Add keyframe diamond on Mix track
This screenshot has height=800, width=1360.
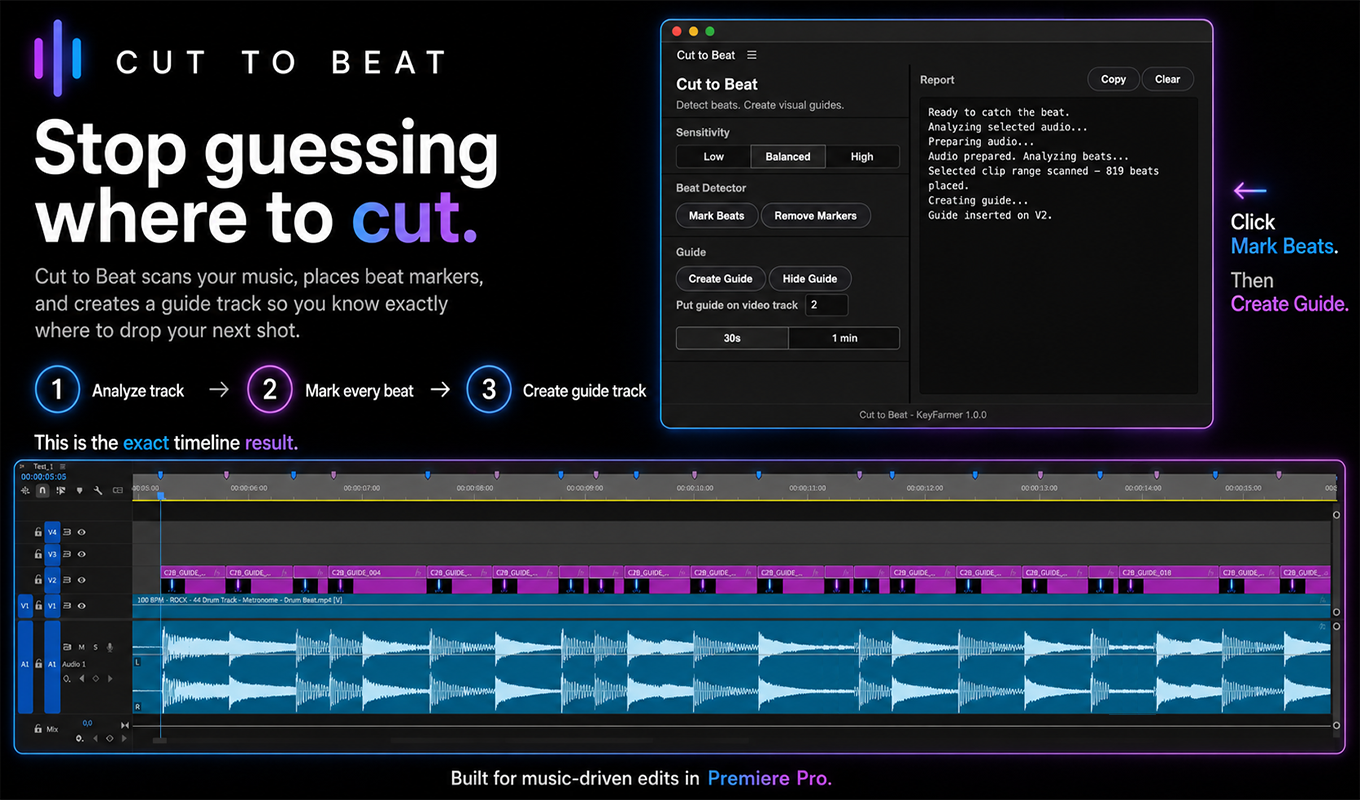(x=110, y=738)
